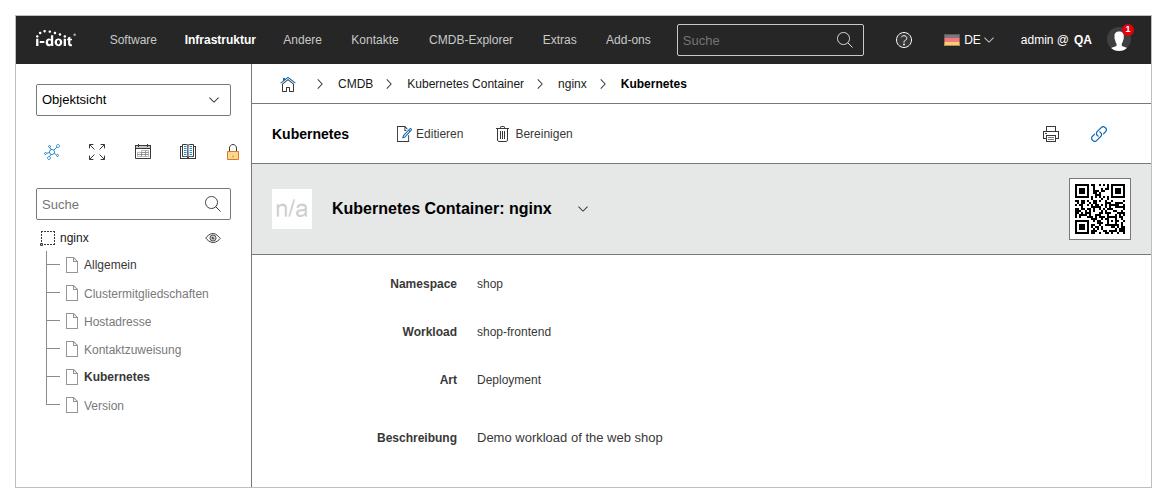Click the Namespace field label
The image size is (1167, 503).
coord(423,284)
